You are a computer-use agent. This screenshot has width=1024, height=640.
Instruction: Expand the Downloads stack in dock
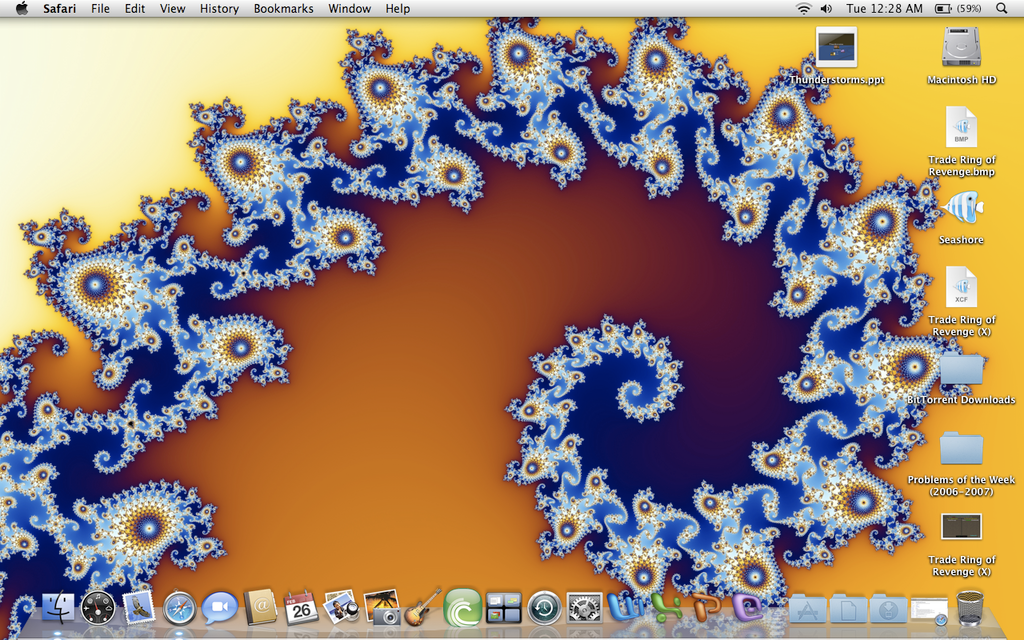click(888, 607)
